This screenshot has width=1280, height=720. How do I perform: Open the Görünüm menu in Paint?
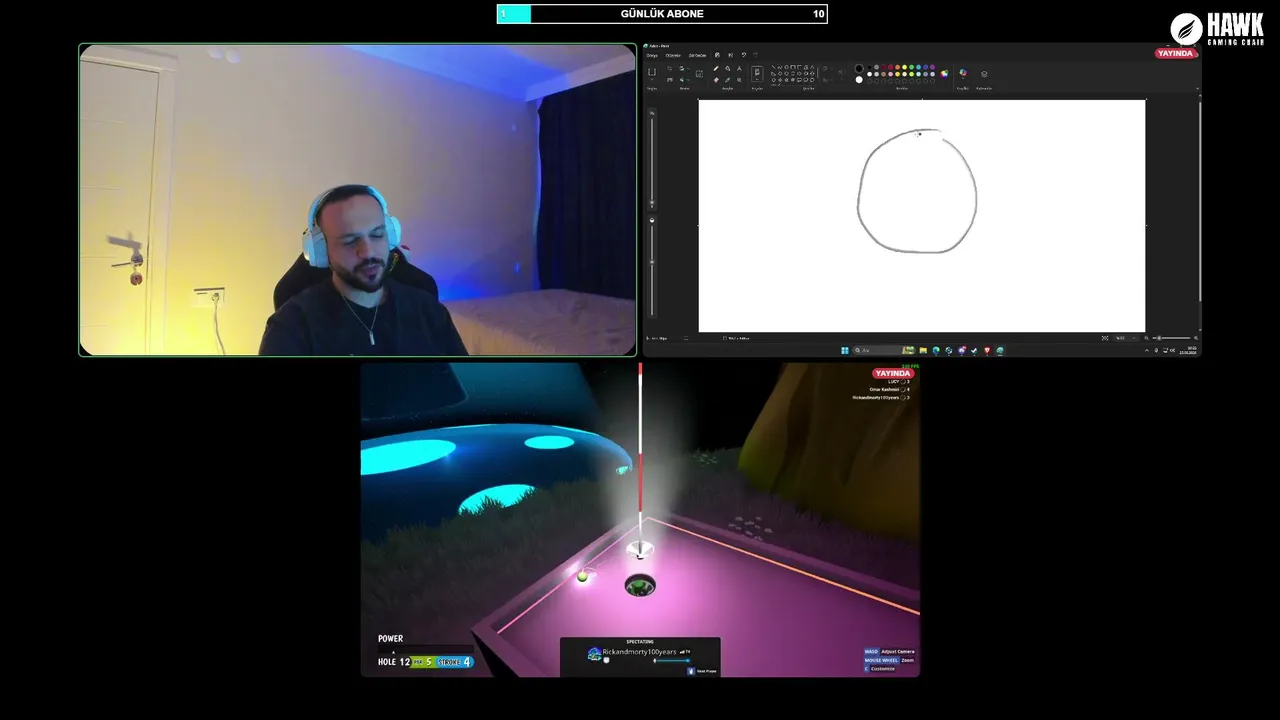(697, 55)
